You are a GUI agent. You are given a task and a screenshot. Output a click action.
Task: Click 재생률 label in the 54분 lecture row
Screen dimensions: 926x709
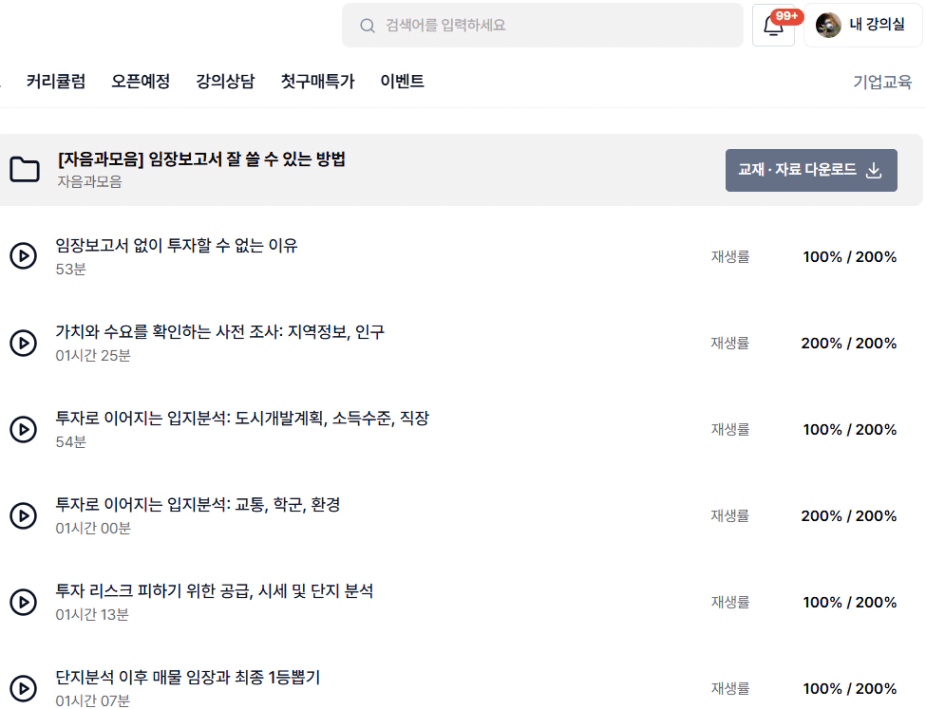730,429
